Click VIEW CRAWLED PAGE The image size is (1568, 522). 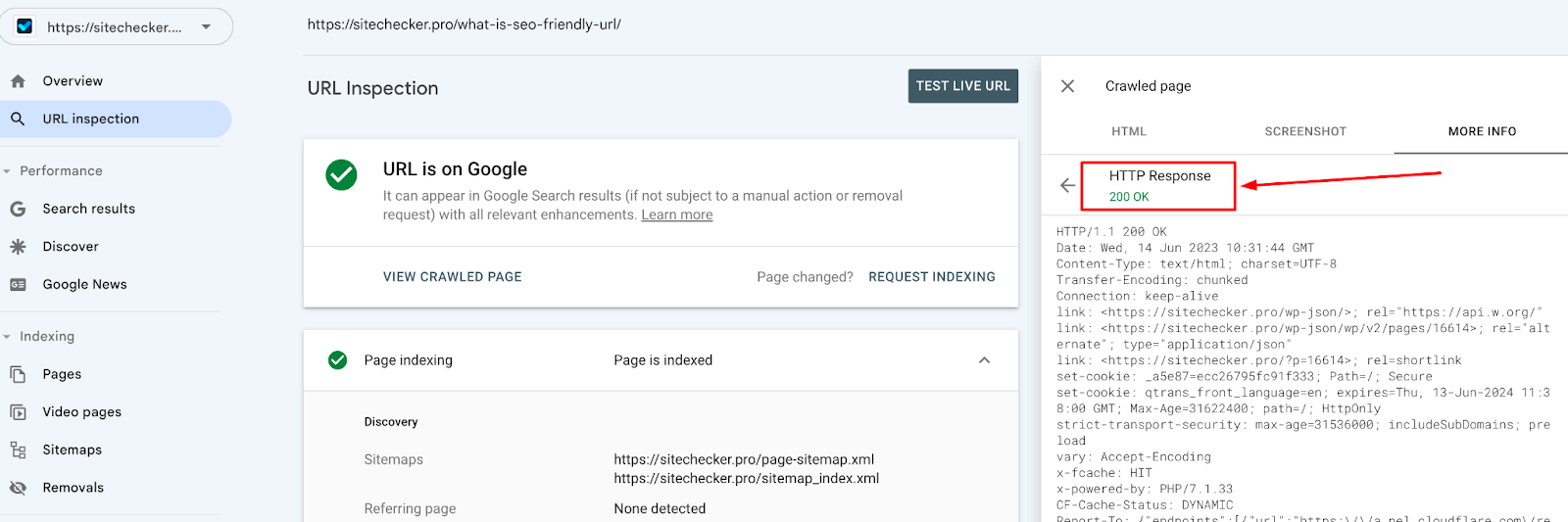coord(453,277)
